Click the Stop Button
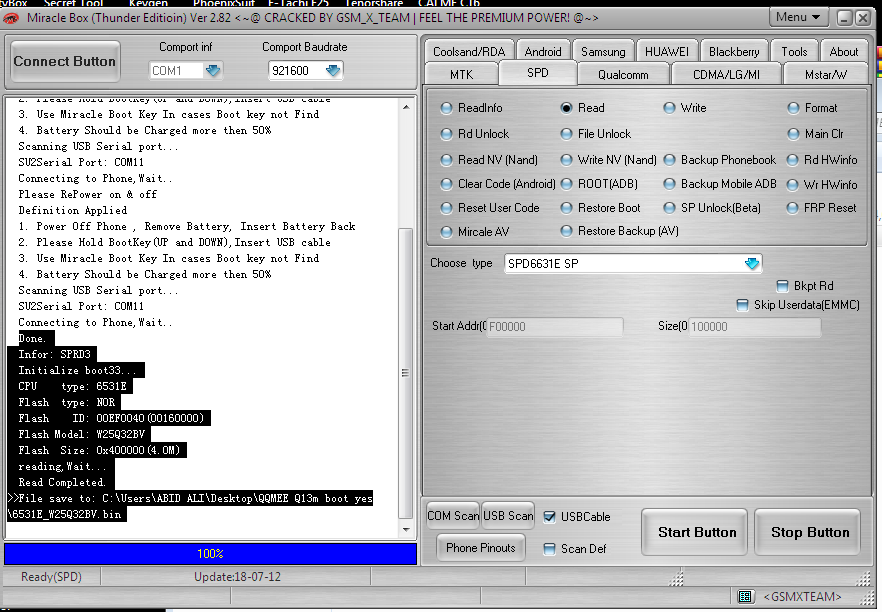The height and width of the screenshot is (612, 882). 810,532
